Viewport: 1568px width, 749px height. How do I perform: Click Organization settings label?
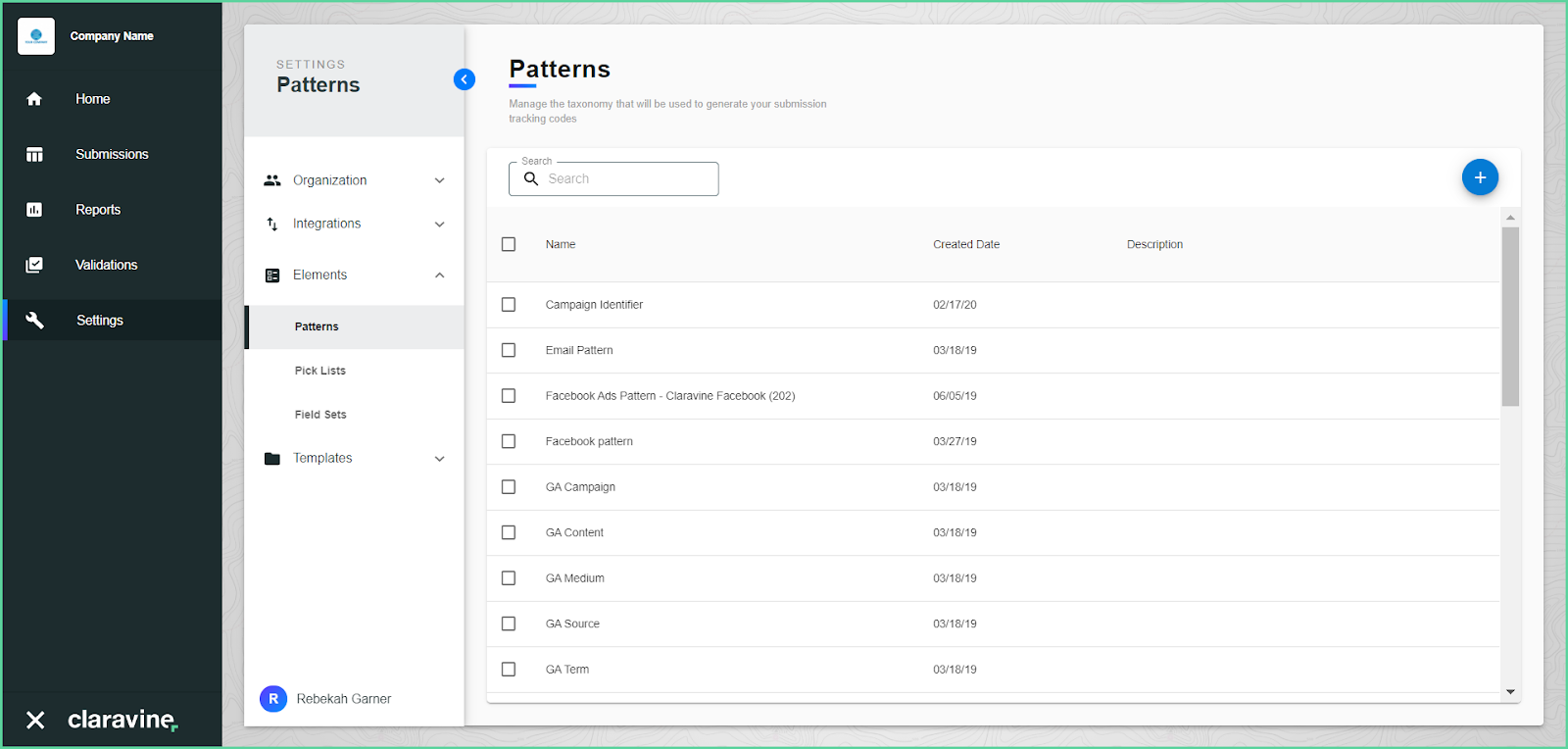point(329,180)
